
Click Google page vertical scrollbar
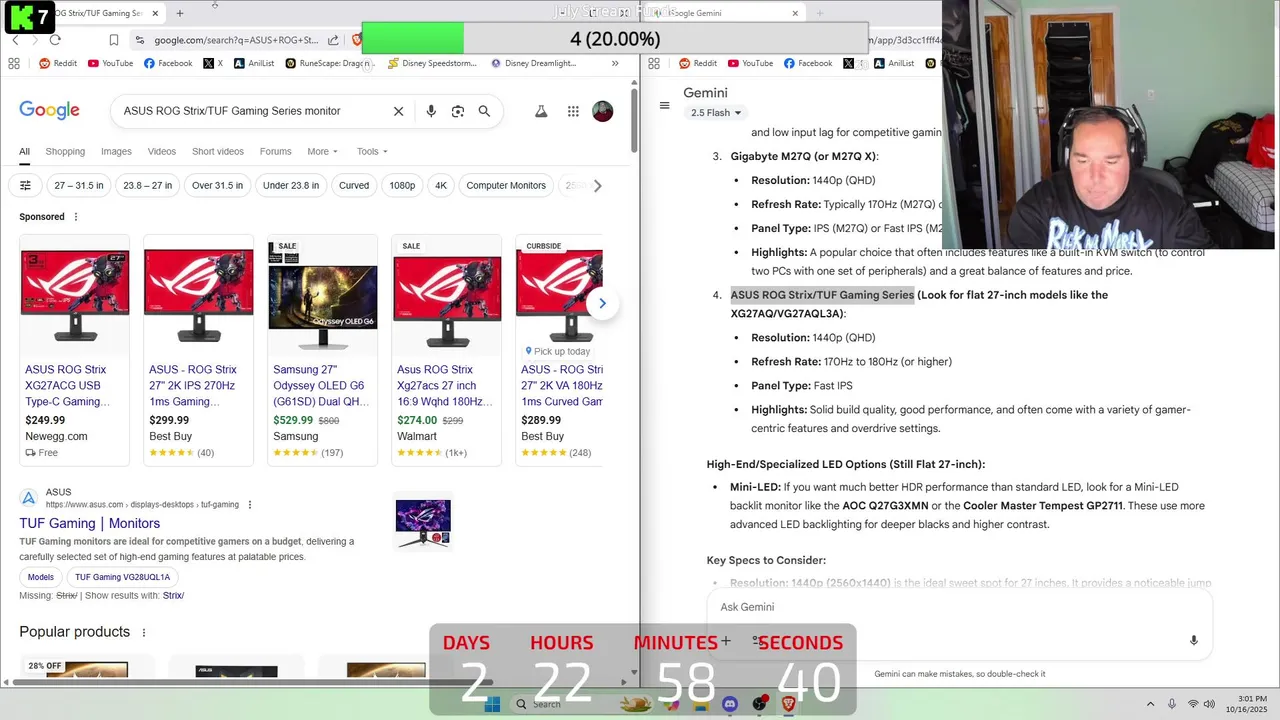634,121
